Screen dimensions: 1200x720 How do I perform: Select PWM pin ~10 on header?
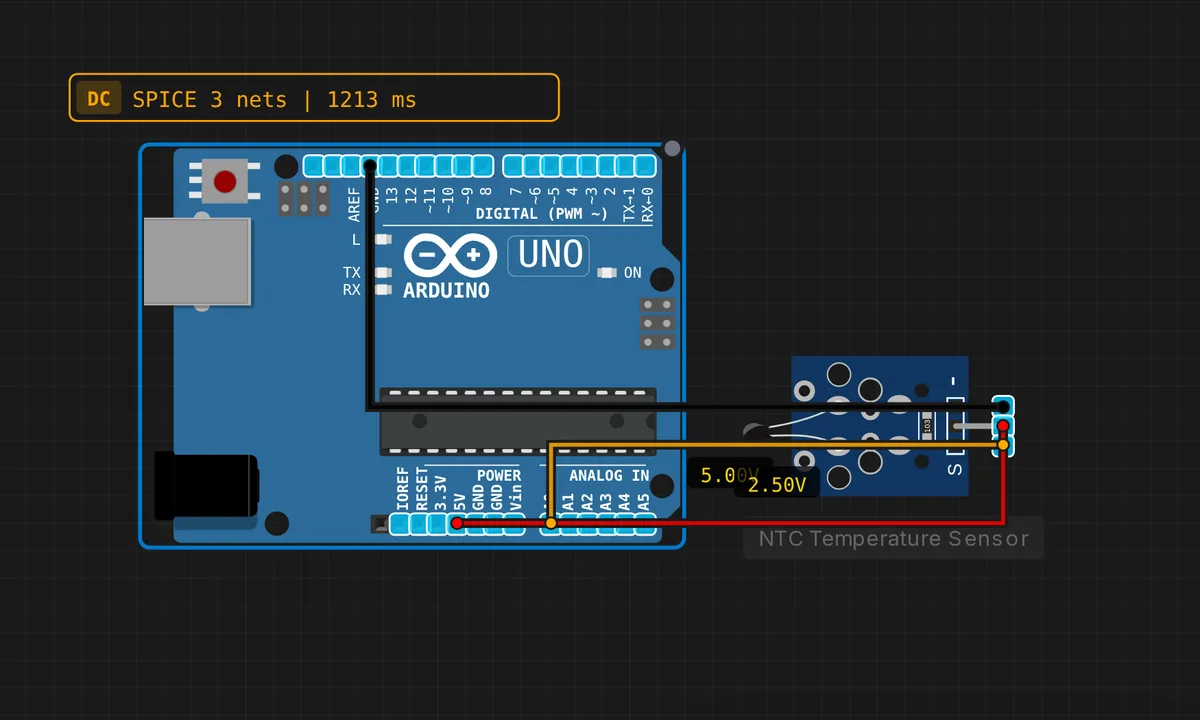click(x=445, y=166)
